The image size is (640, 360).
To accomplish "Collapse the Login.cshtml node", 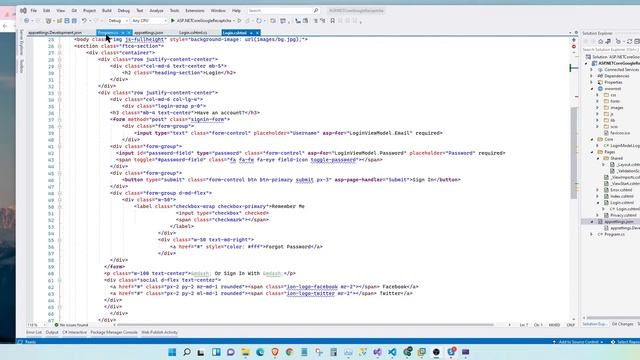I will (598, 202).
